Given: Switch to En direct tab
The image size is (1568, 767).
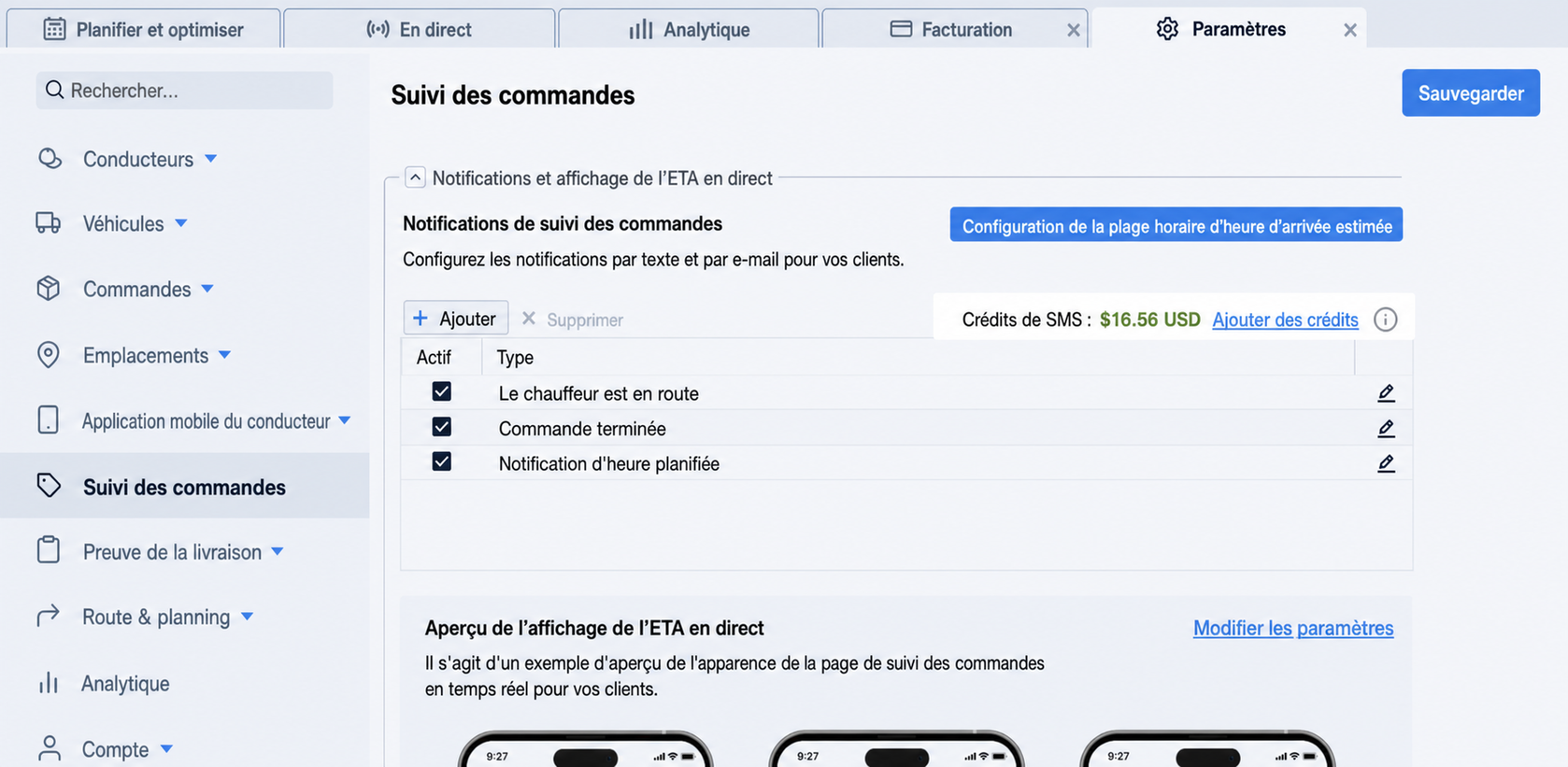Looking at the screenshot, I should (419, 29).
